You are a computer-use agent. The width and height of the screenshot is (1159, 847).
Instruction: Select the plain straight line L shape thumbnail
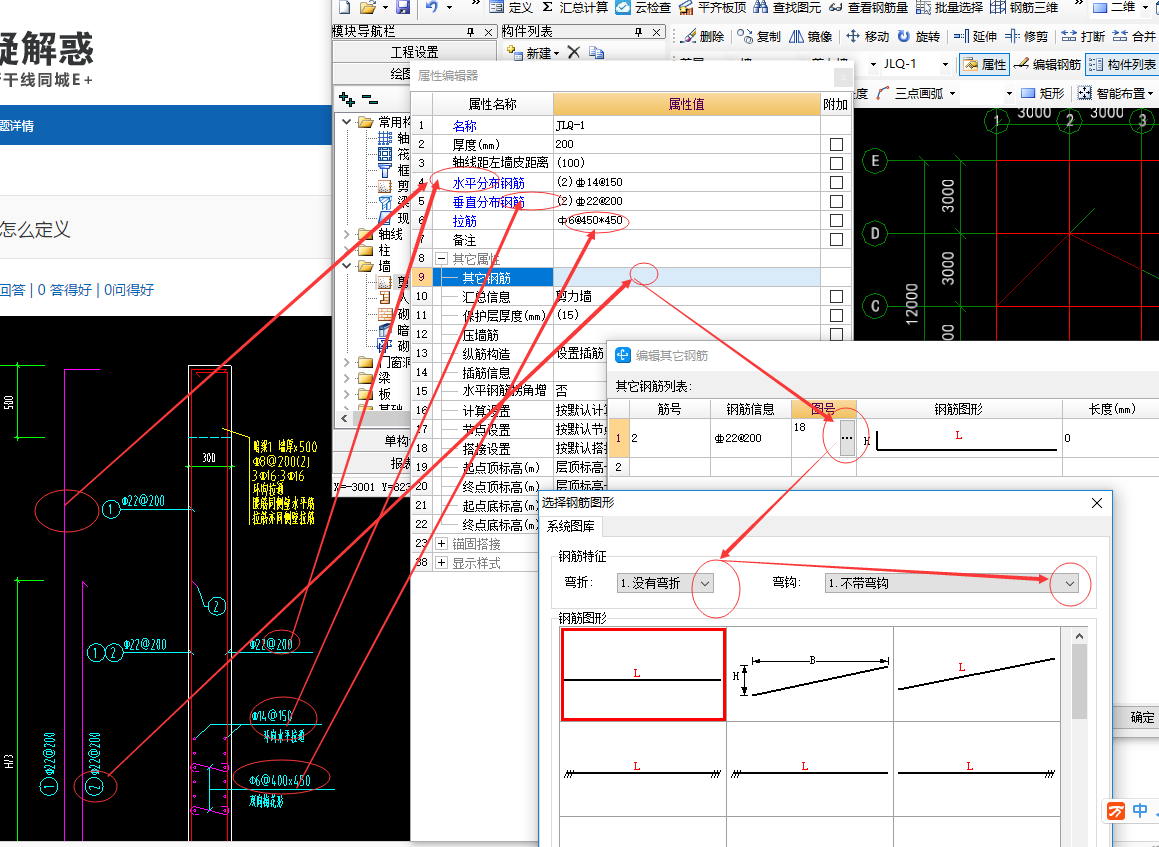tap(643, 674)
